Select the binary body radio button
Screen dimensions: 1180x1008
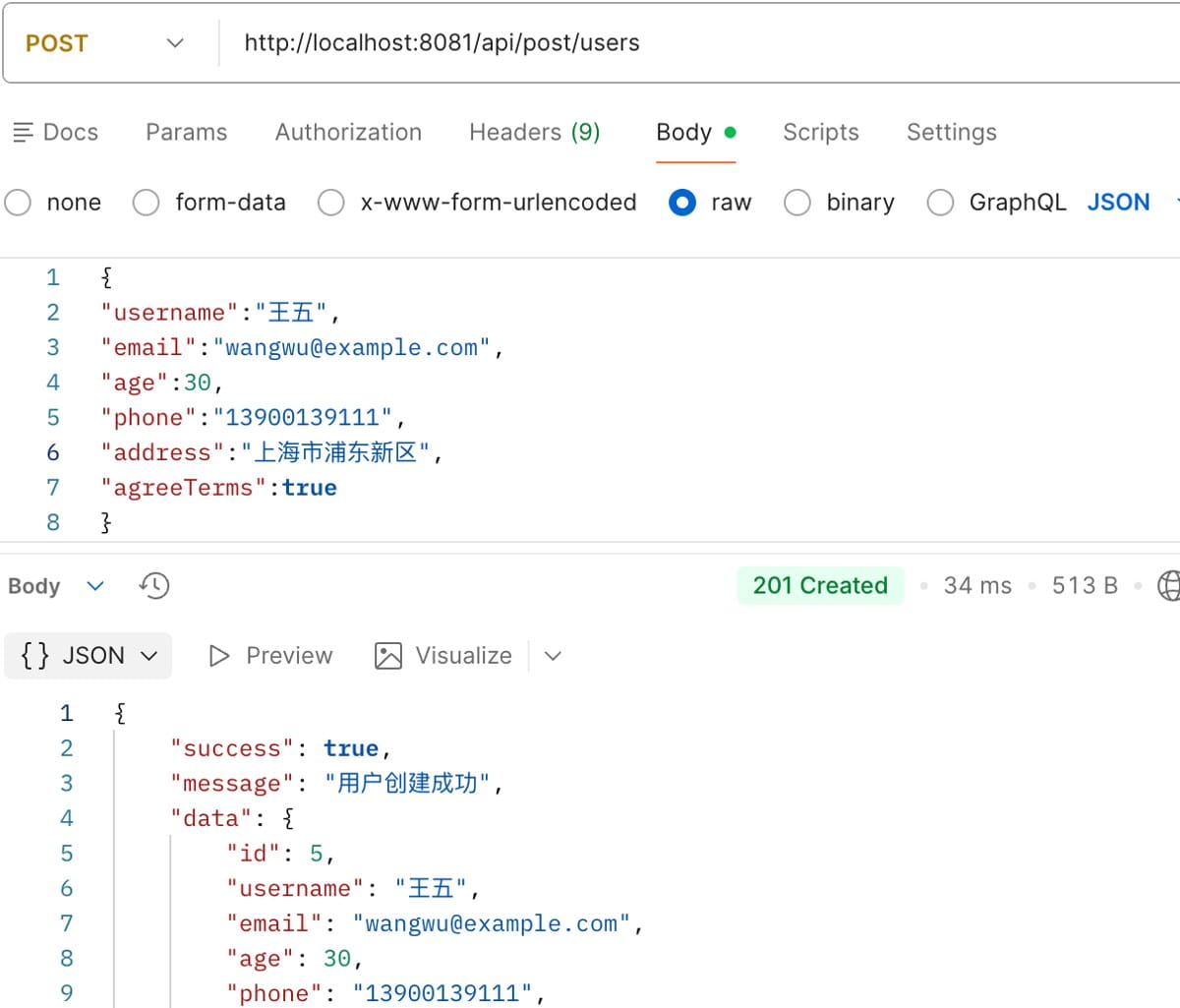coord(797,203)
